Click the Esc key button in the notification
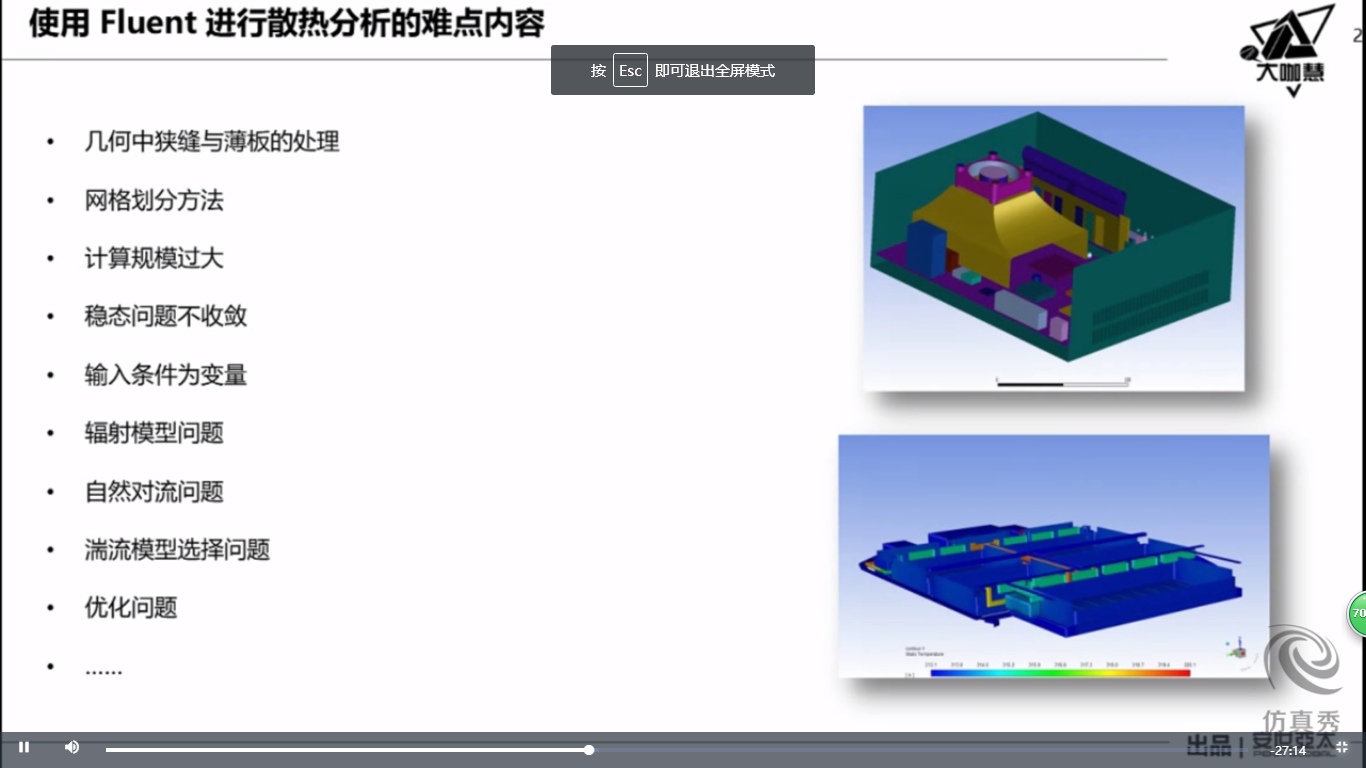1366x768 pixels. click(x=630, y=70)
